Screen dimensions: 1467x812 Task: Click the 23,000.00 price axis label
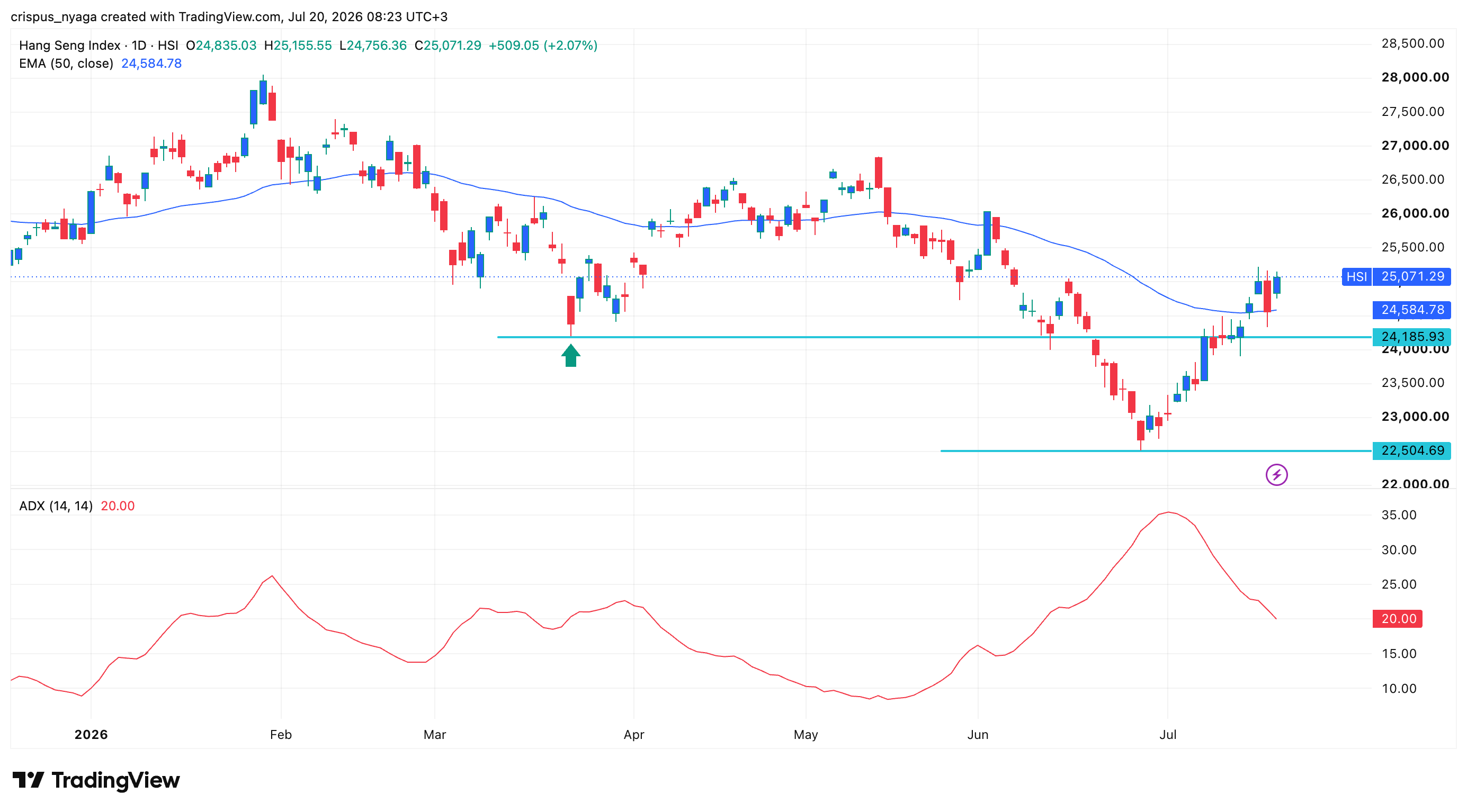tap(1415, 417)
